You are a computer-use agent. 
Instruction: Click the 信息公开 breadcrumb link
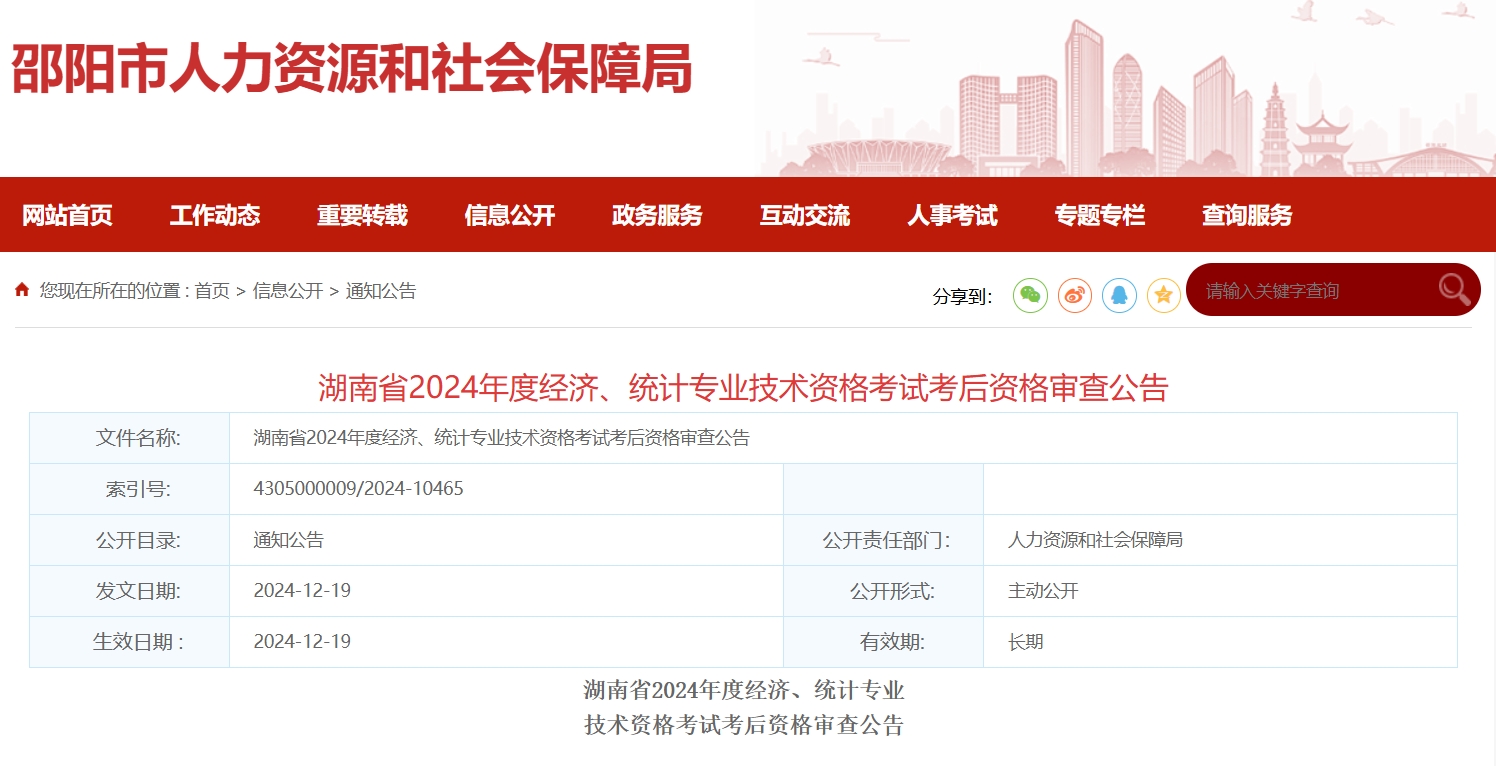[288, 291]
